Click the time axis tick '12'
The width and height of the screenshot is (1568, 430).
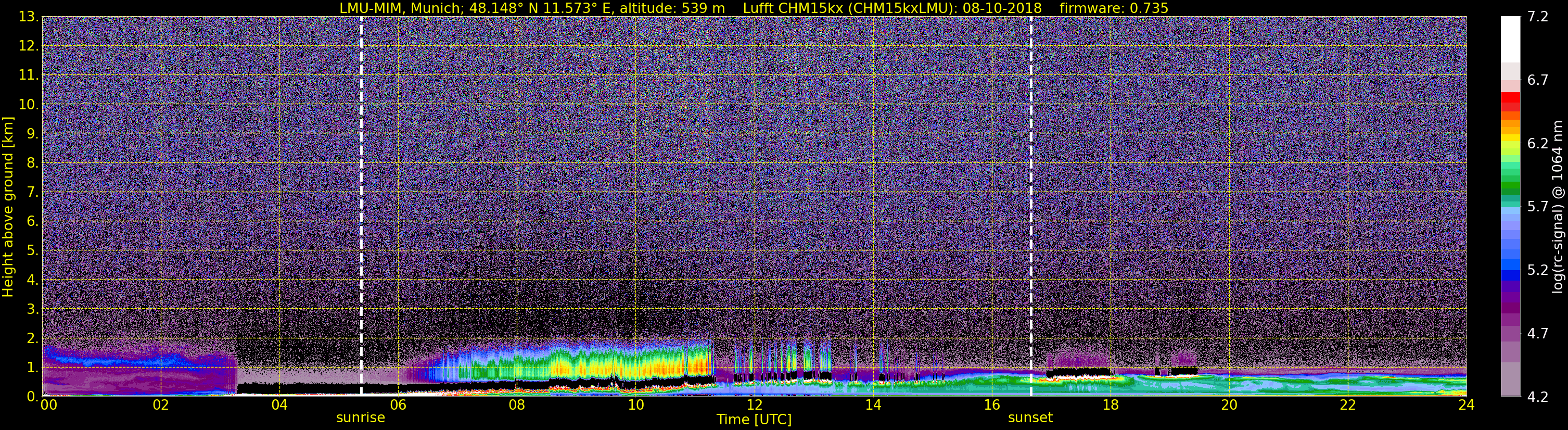tap(754, 405)
